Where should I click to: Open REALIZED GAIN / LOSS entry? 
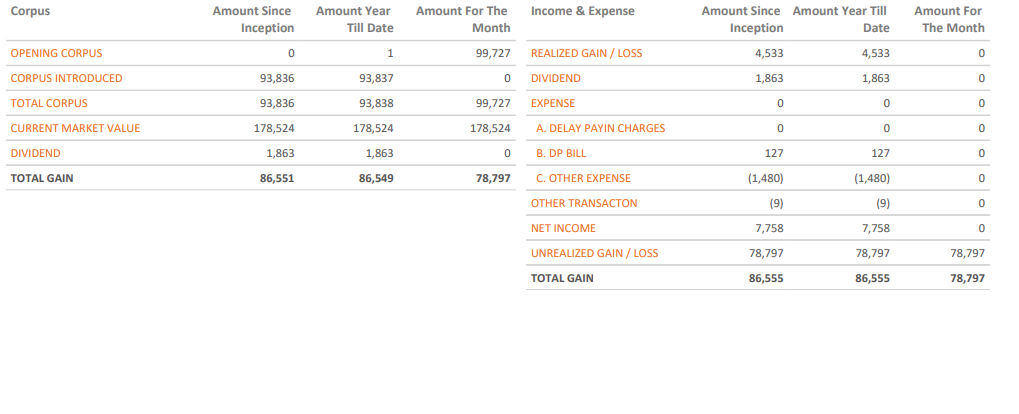586,53
